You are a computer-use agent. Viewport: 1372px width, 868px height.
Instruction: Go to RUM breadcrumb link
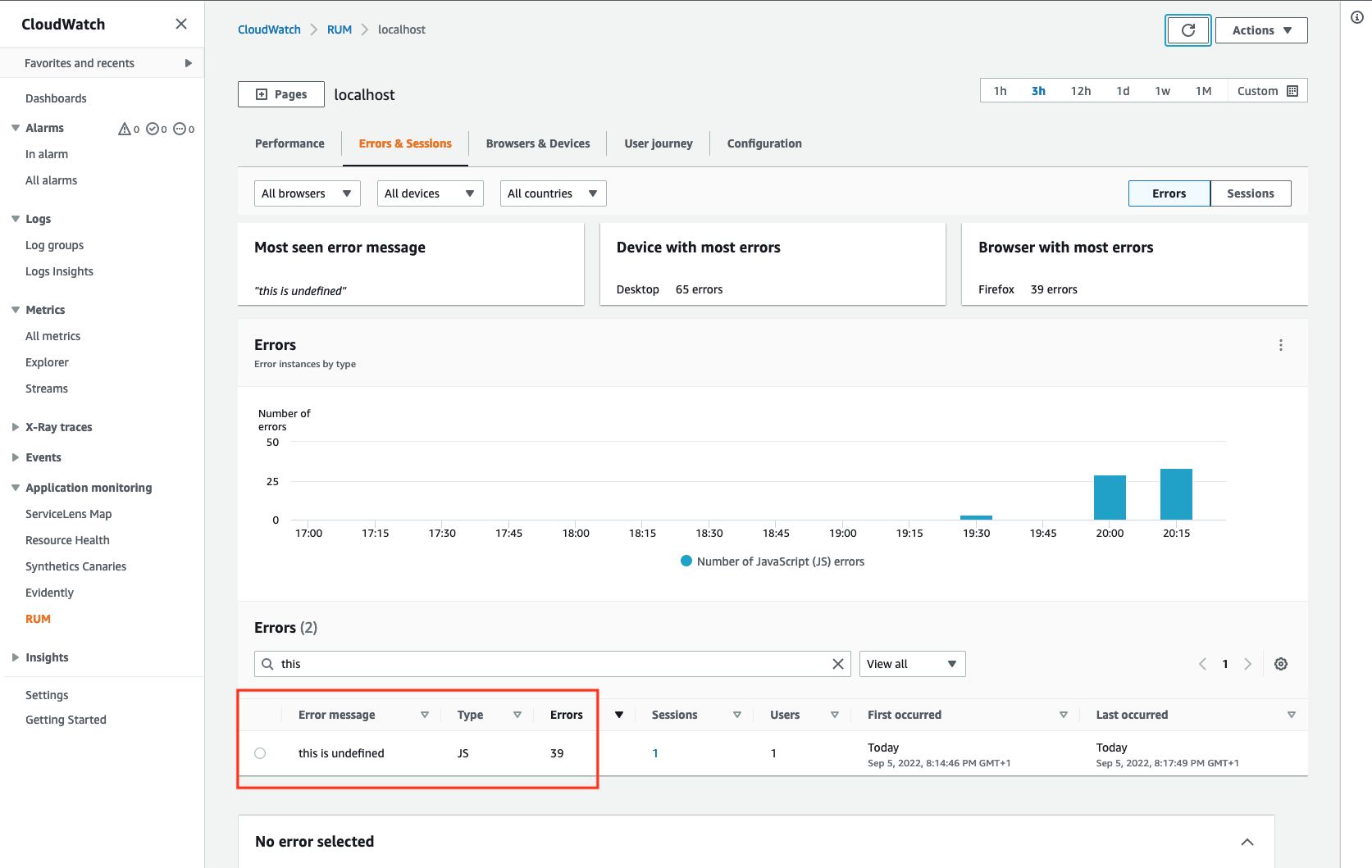click(340, 30)
